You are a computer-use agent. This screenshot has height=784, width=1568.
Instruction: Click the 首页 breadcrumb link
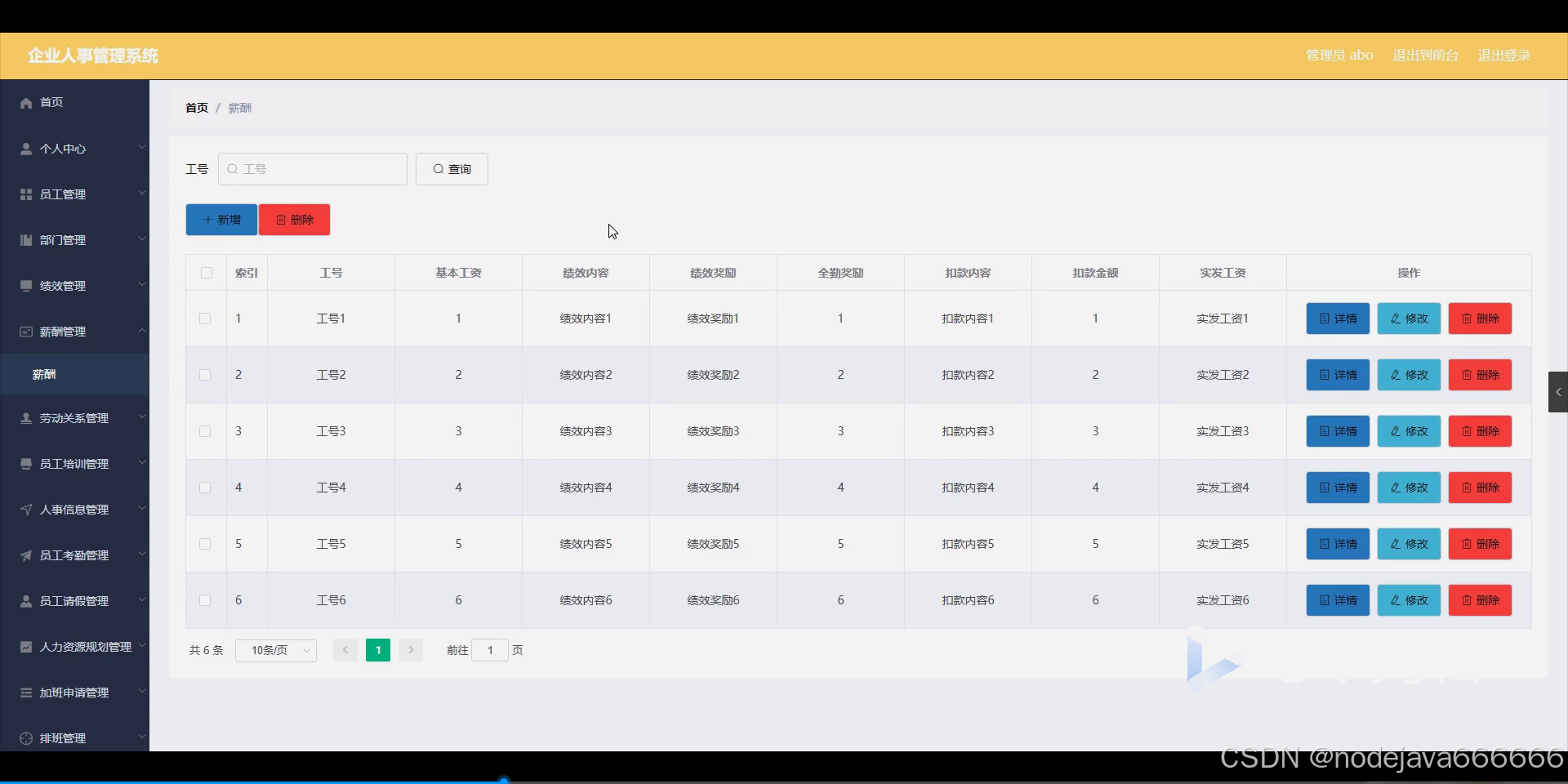(x=197, y=108)
